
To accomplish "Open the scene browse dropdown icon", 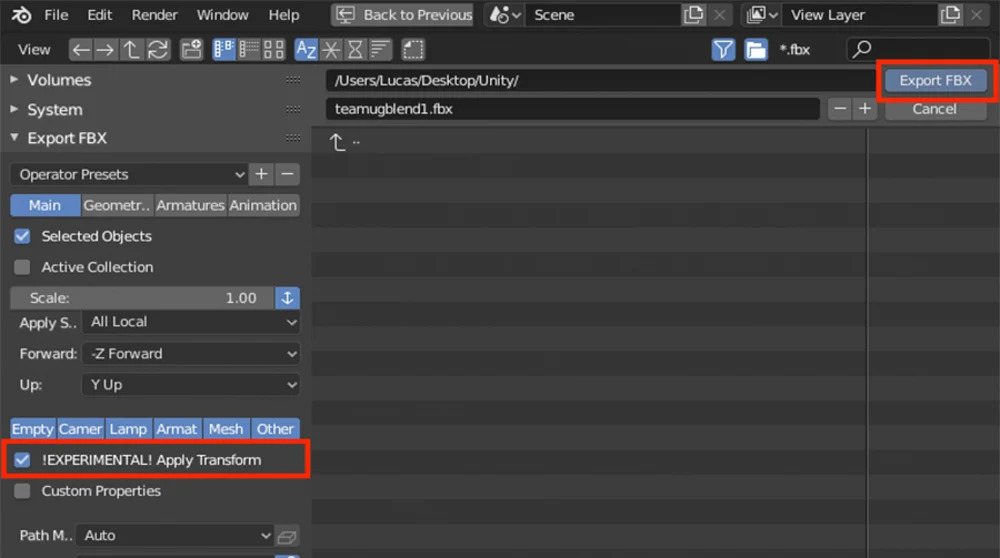I will [505, 15].
